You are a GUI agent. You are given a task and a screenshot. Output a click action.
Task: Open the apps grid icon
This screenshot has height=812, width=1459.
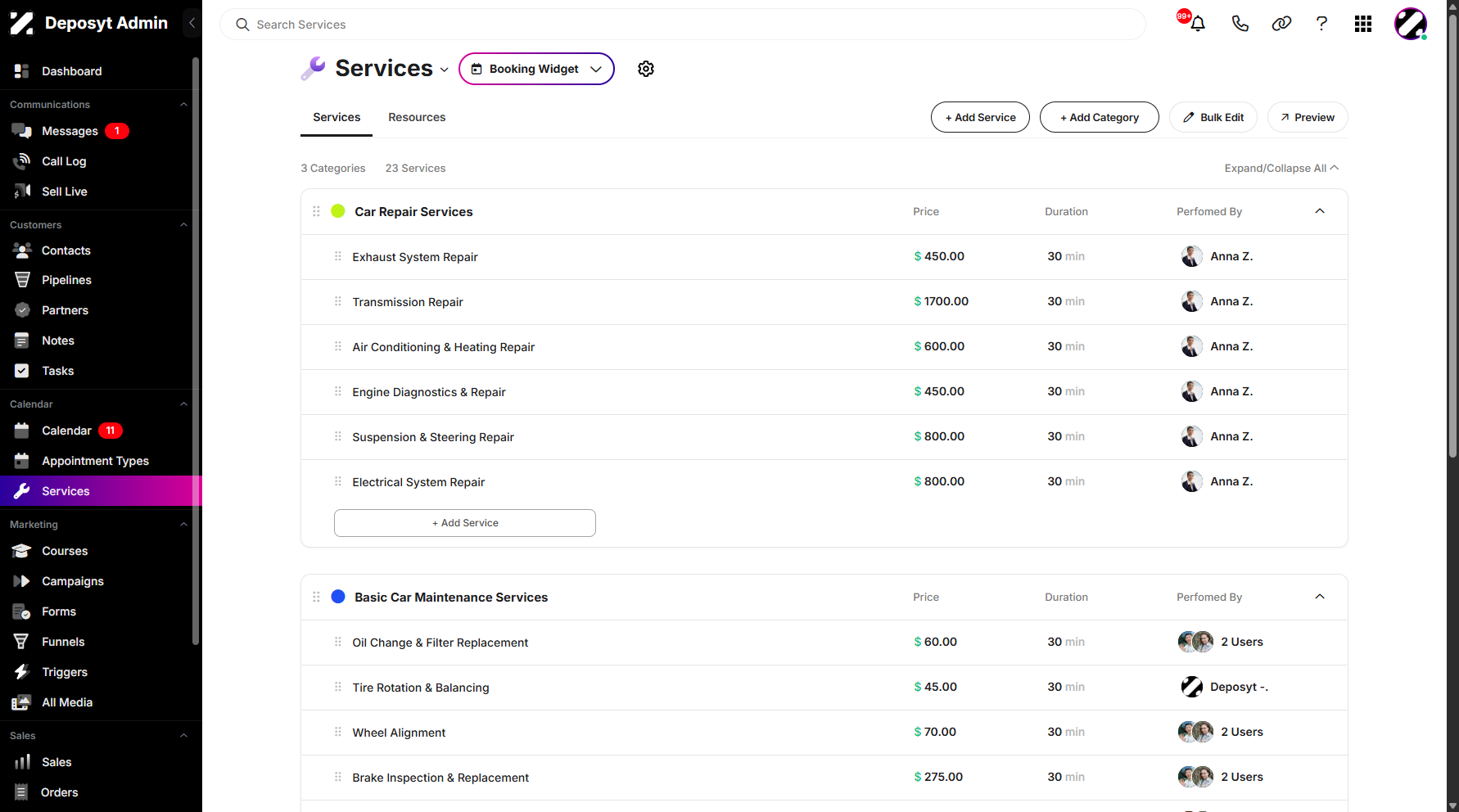1363,24
